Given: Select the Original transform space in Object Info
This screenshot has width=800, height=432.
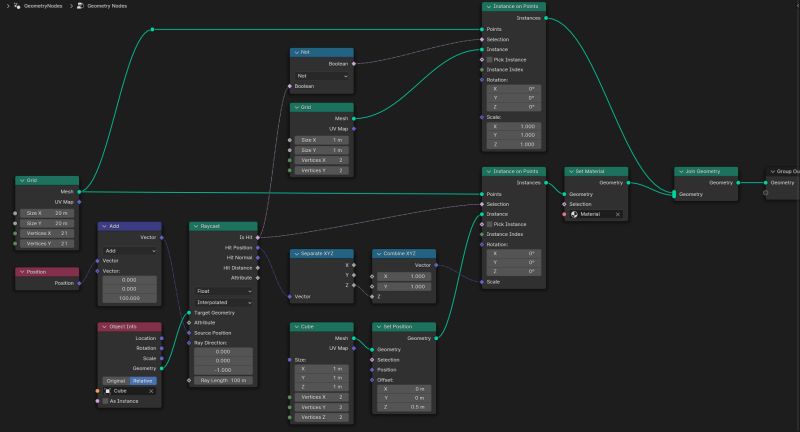Looking at the screenshot, I should (x=116, y=381).
